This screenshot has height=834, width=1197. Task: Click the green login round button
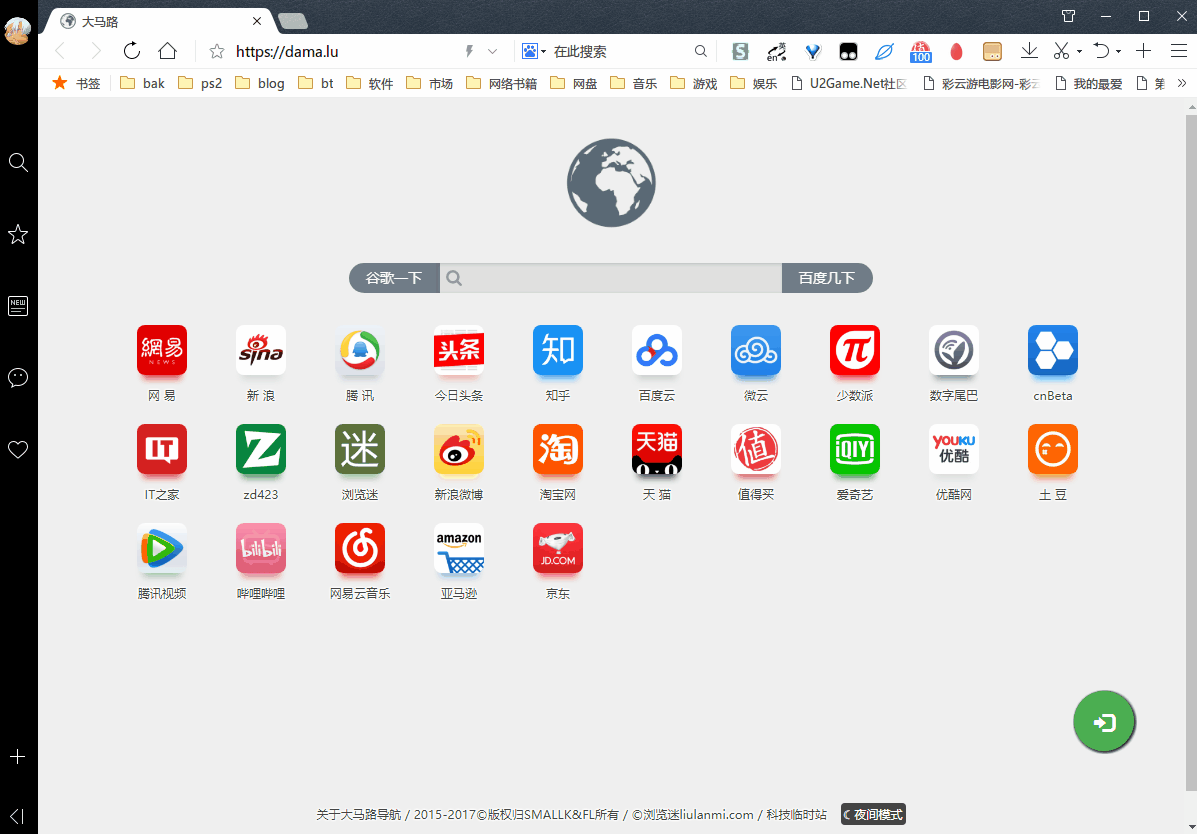pos(1104,722)
